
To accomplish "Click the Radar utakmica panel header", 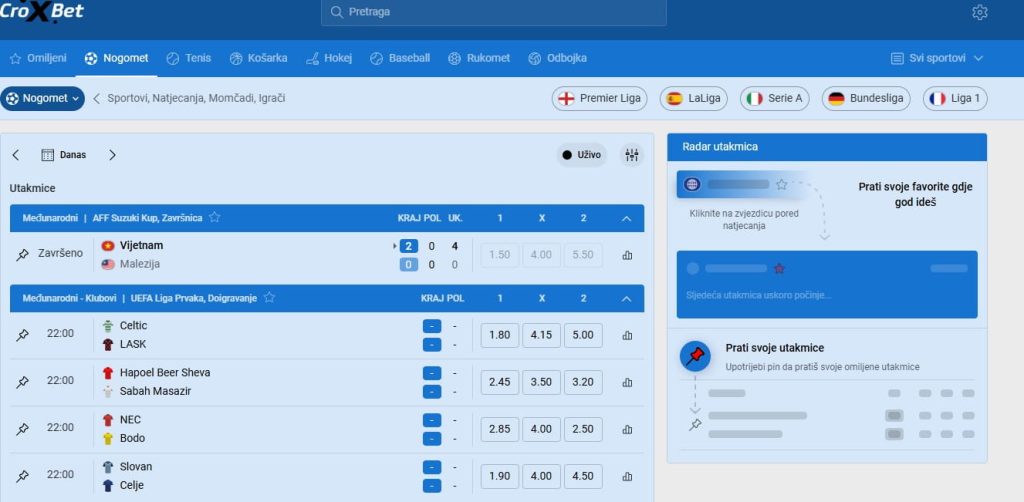I will [827, 147].
